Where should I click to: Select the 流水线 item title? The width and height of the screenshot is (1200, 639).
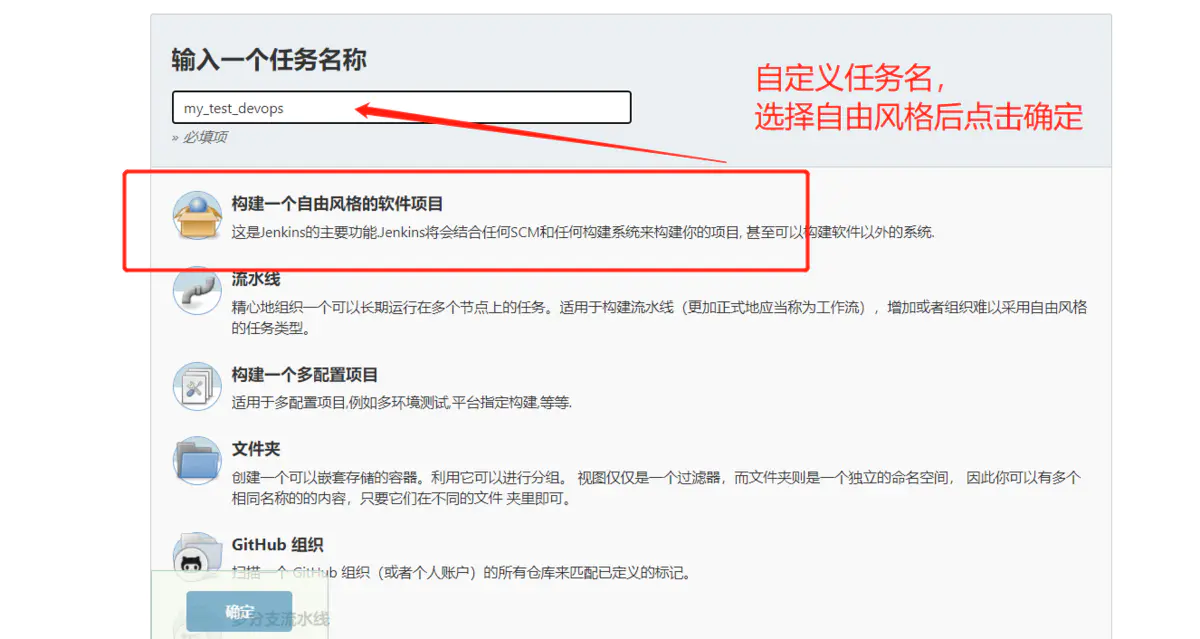pos(256,279)
